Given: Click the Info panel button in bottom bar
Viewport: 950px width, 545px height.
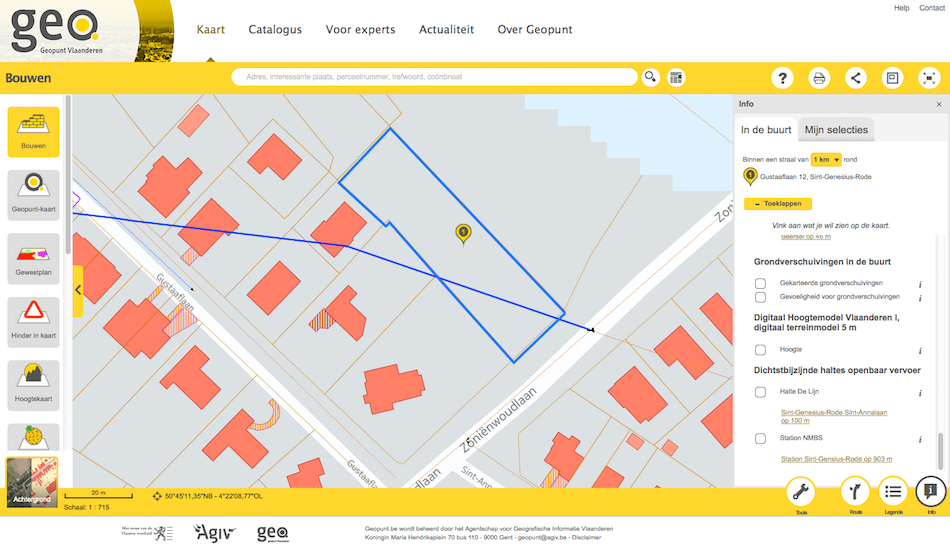Looking at the screenshot, I should click(x=931, y=492).
